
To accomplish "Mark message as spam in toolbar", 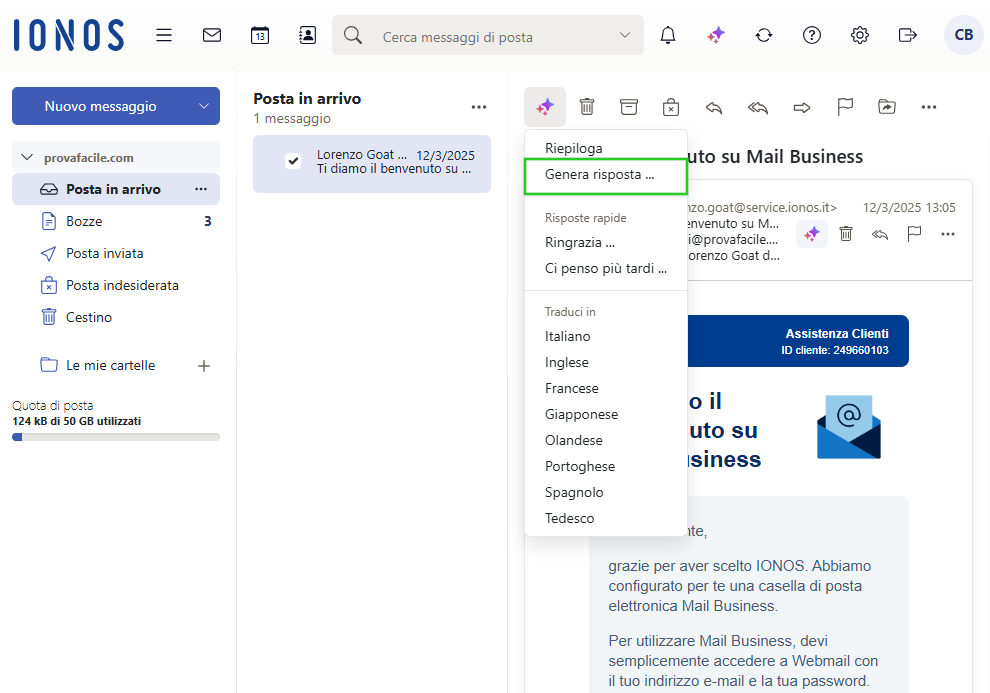I will click(671, 107).
